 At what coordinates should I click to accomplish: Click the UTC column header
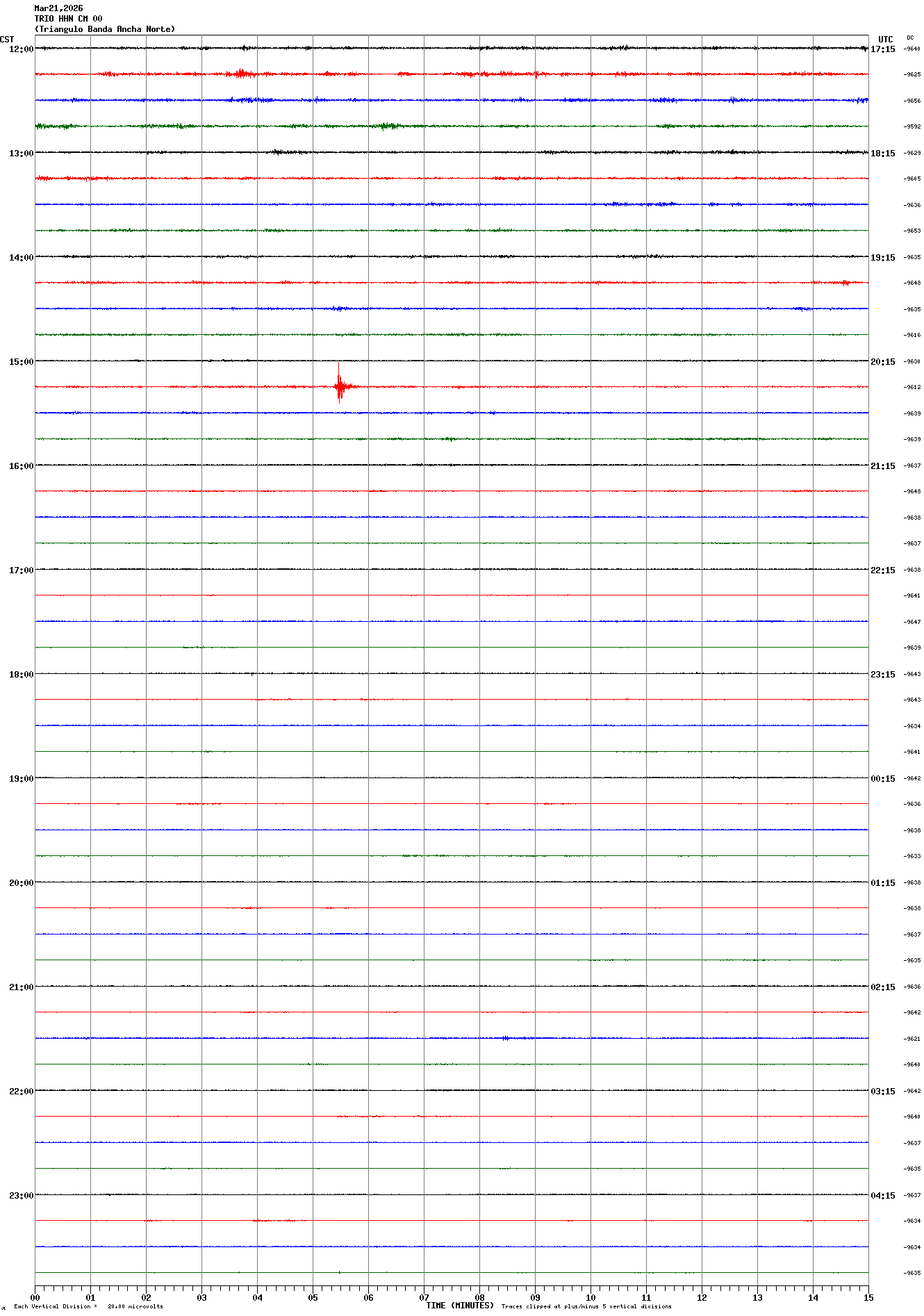click(x=885, y=40)
